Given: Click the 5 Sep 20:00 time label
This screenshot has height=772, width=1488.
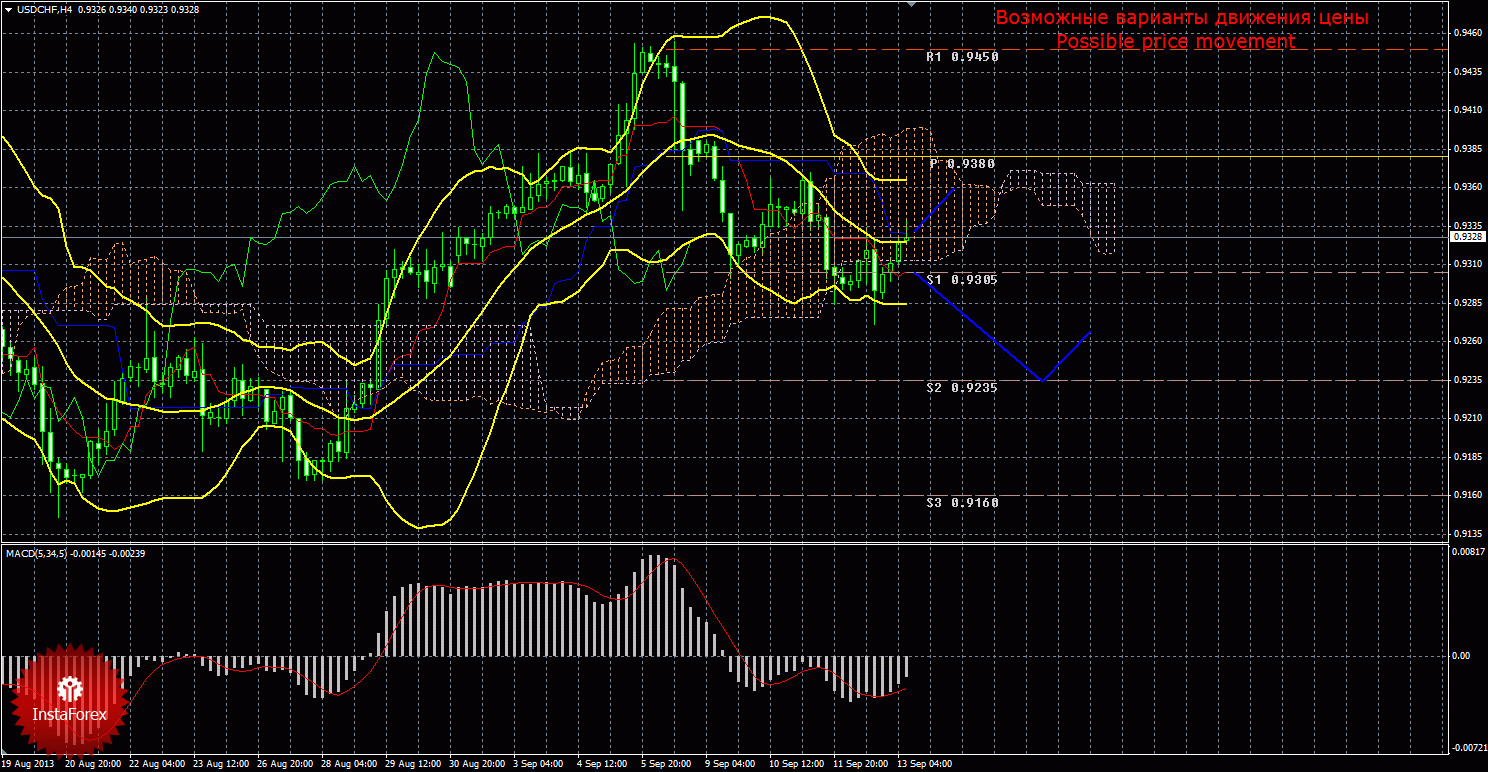Looking at the screenshot, I should pyautogui.click(x=667, y=764).
